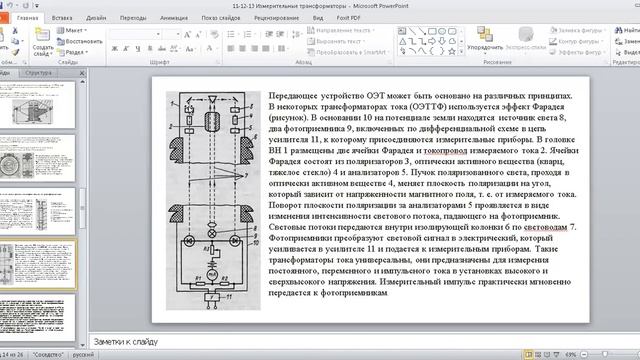640x360 pixels.
Task: Open the Анимация ribbon tab
Action: tap(174, 18)
